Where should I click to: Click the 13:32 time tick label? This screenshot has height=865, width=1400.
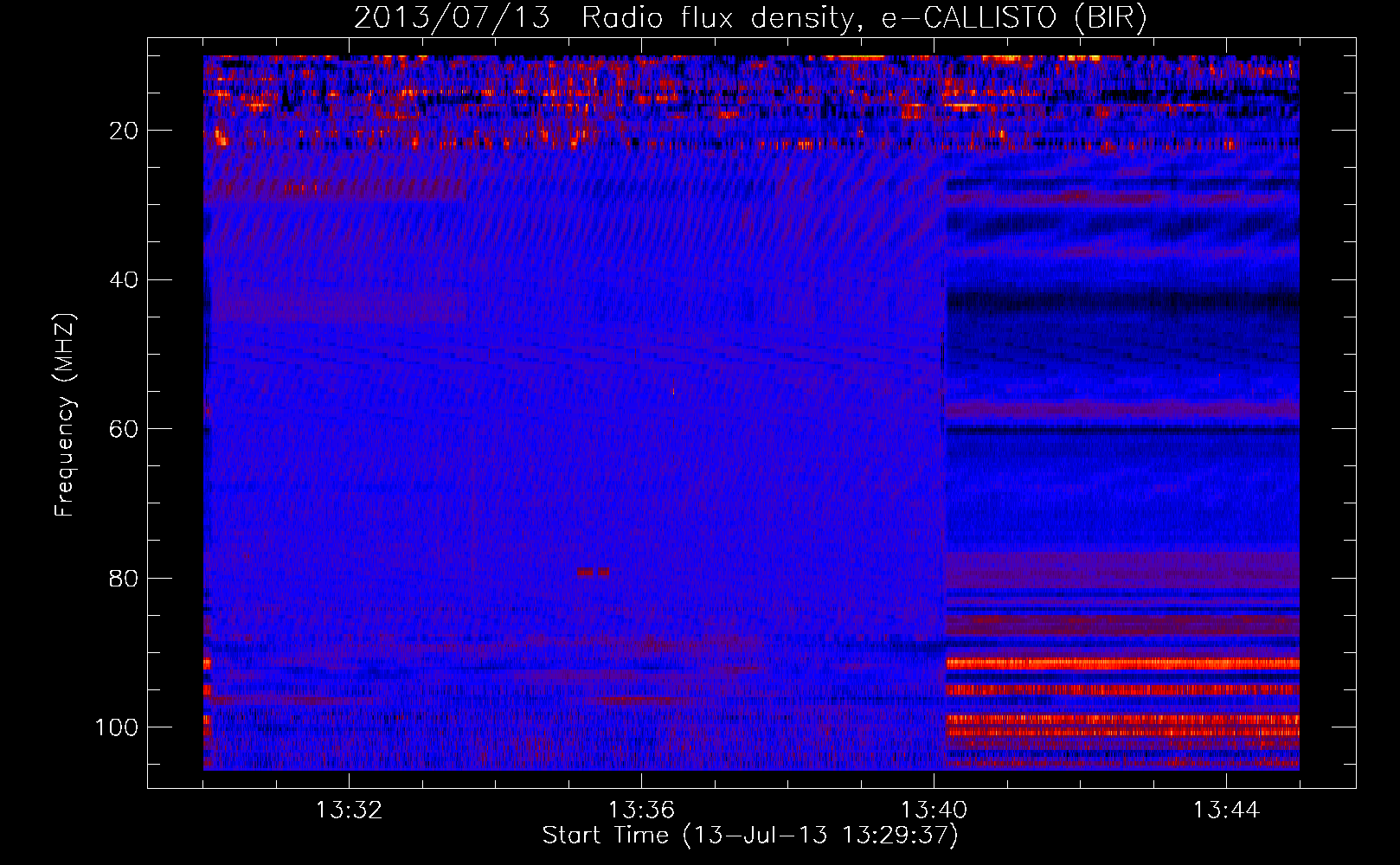350,811
